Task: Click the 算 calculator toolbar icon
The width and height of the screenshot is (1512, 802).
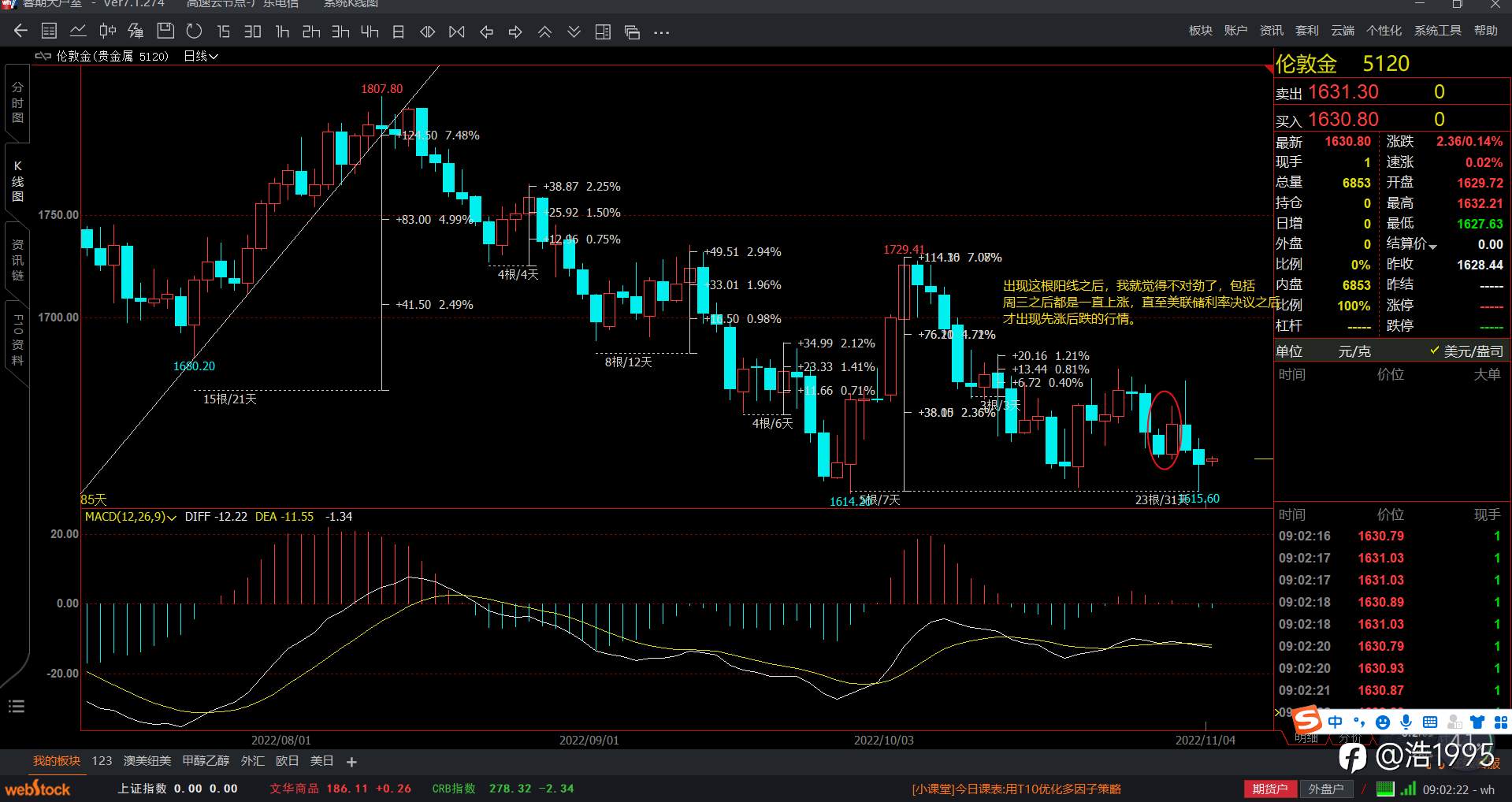Action: 136,32
